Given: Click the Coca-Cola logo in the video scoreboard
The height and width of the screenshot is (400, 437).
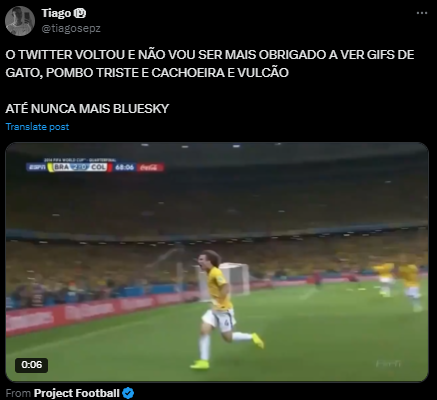Looking at the screenshot, I should [149, 167].
